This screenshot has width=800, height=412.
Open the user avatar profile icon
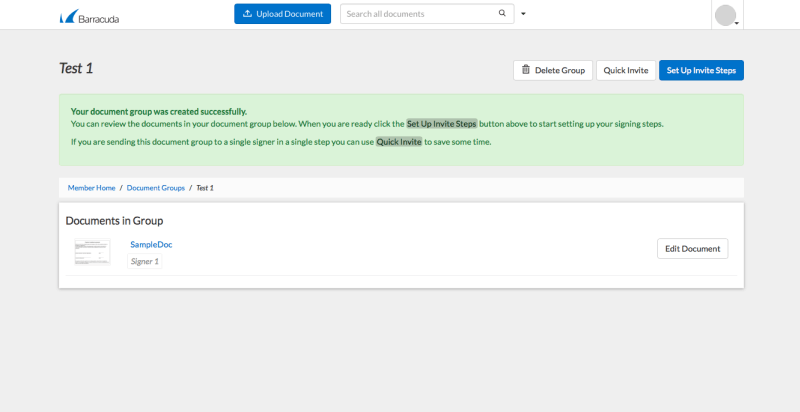tap(725, 16)
